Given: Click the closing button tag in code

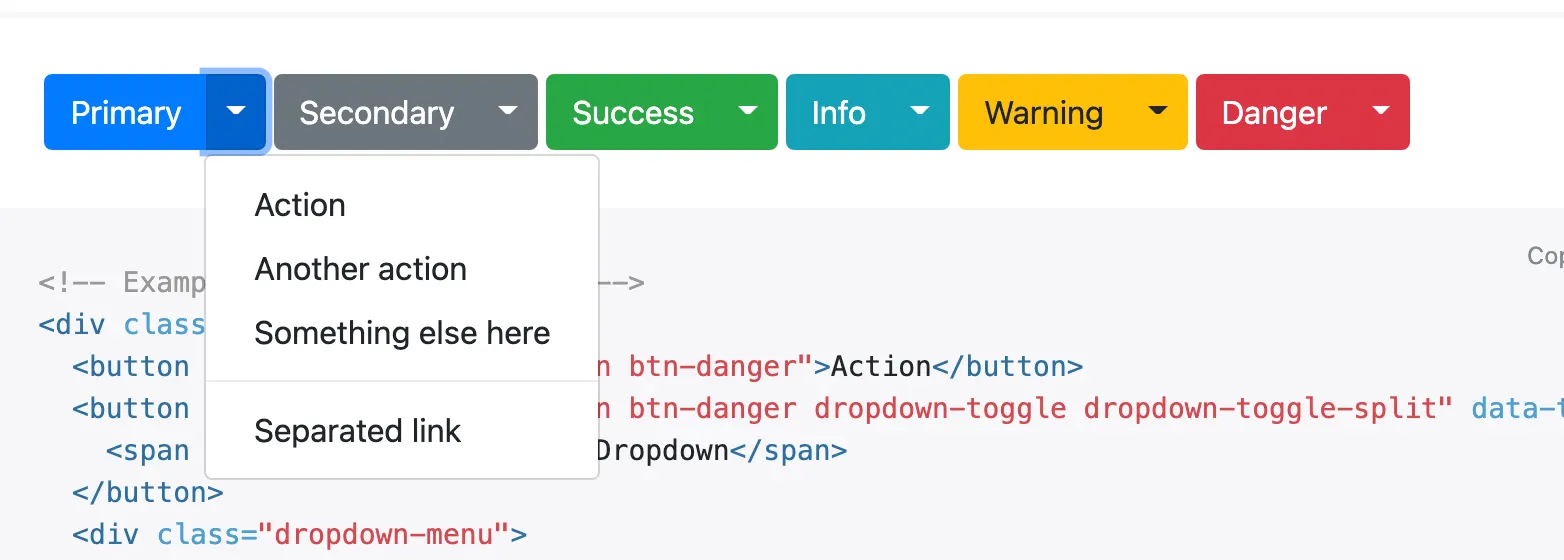Looking at the screenshot, I should (x=147, y=492).
